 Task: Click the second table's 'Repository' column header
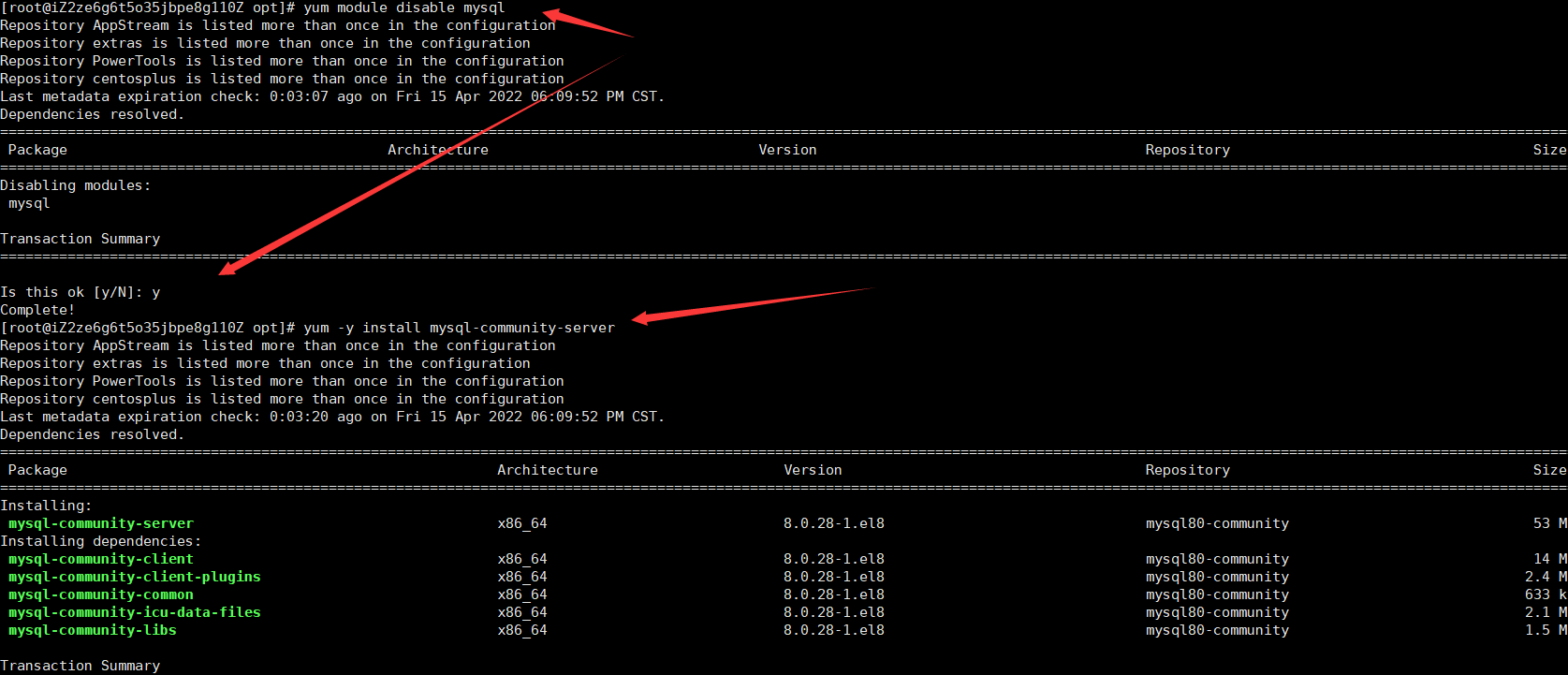pos(1188,470)
